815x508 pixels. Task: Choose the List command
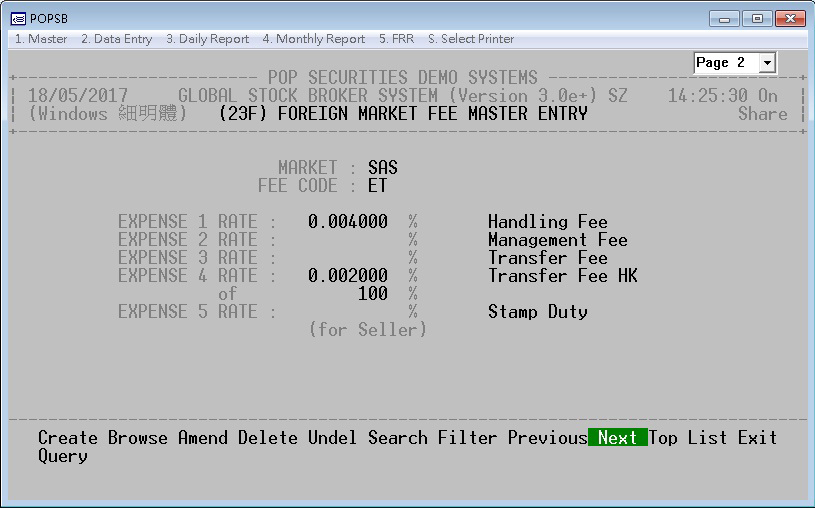click(707, 438)
